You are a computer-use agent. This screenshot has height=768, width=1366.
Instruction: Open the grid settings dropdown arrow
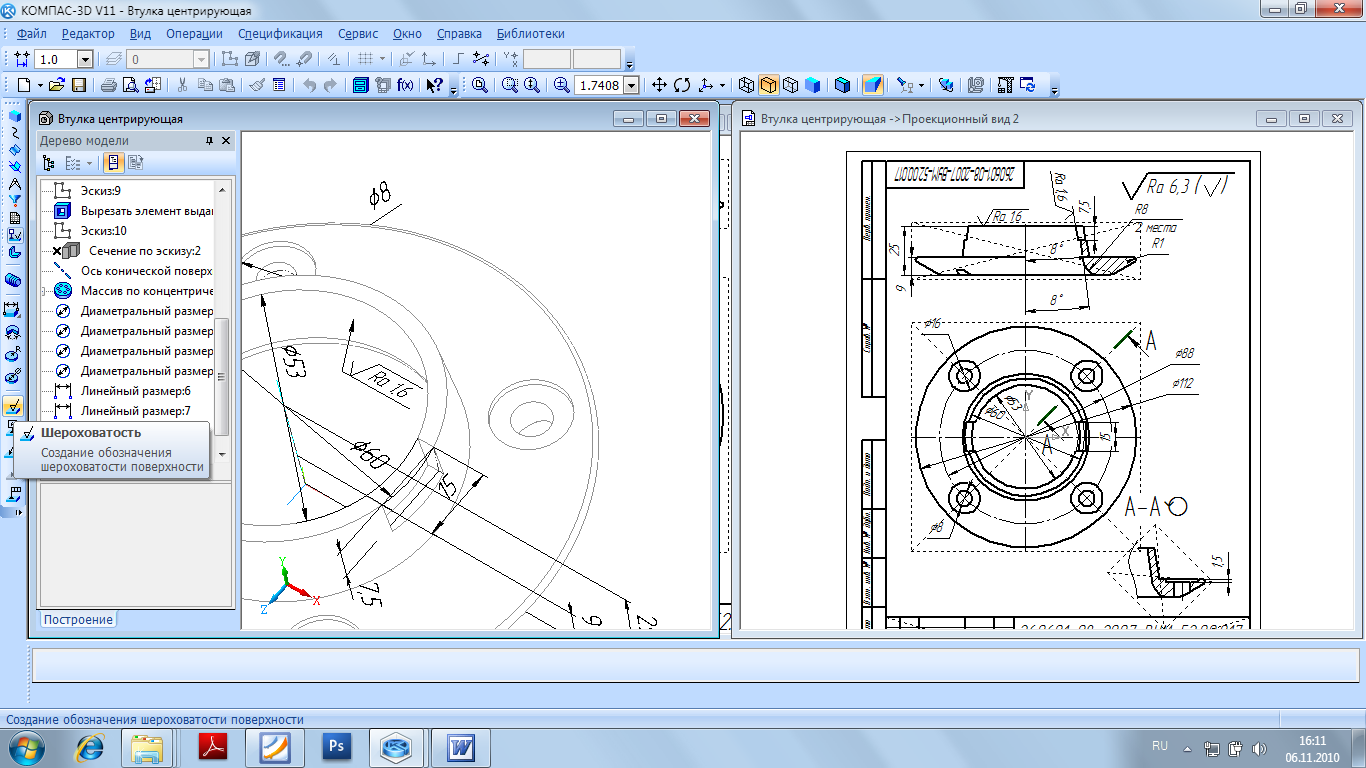coord(382,59)
